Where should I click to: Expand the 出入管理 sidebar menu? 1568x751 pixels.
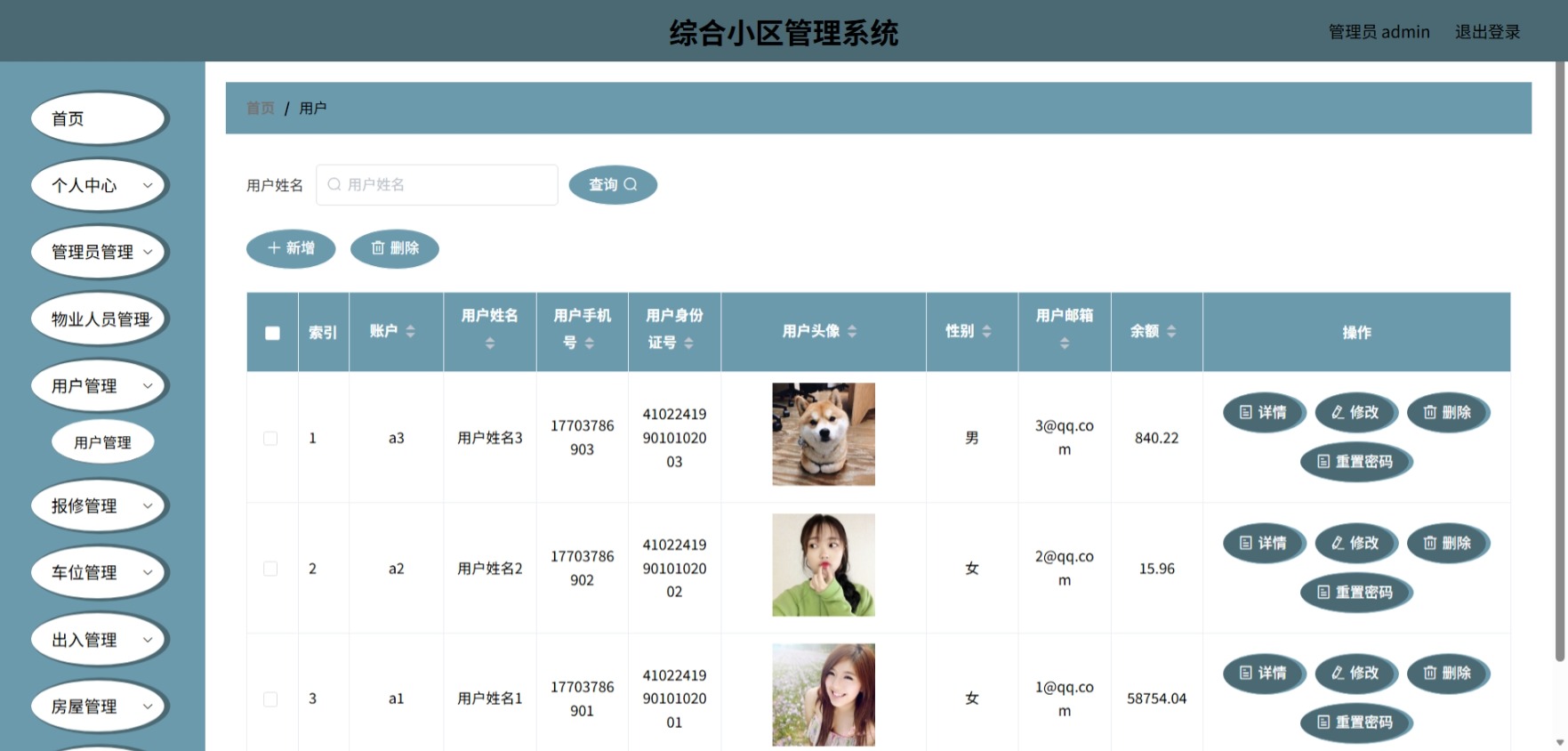[x=100, y=639]
